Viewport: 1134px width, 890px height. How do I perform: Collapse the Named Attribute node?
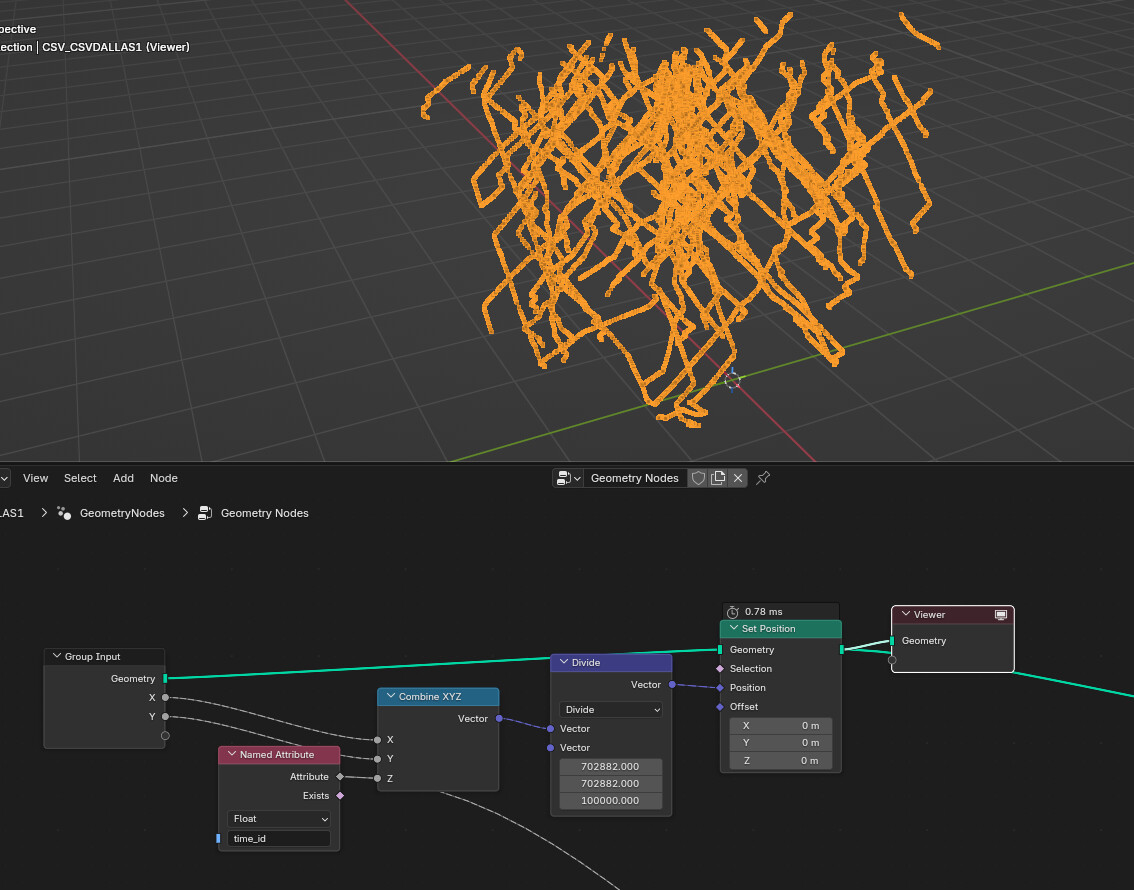(x=231, y=754)
